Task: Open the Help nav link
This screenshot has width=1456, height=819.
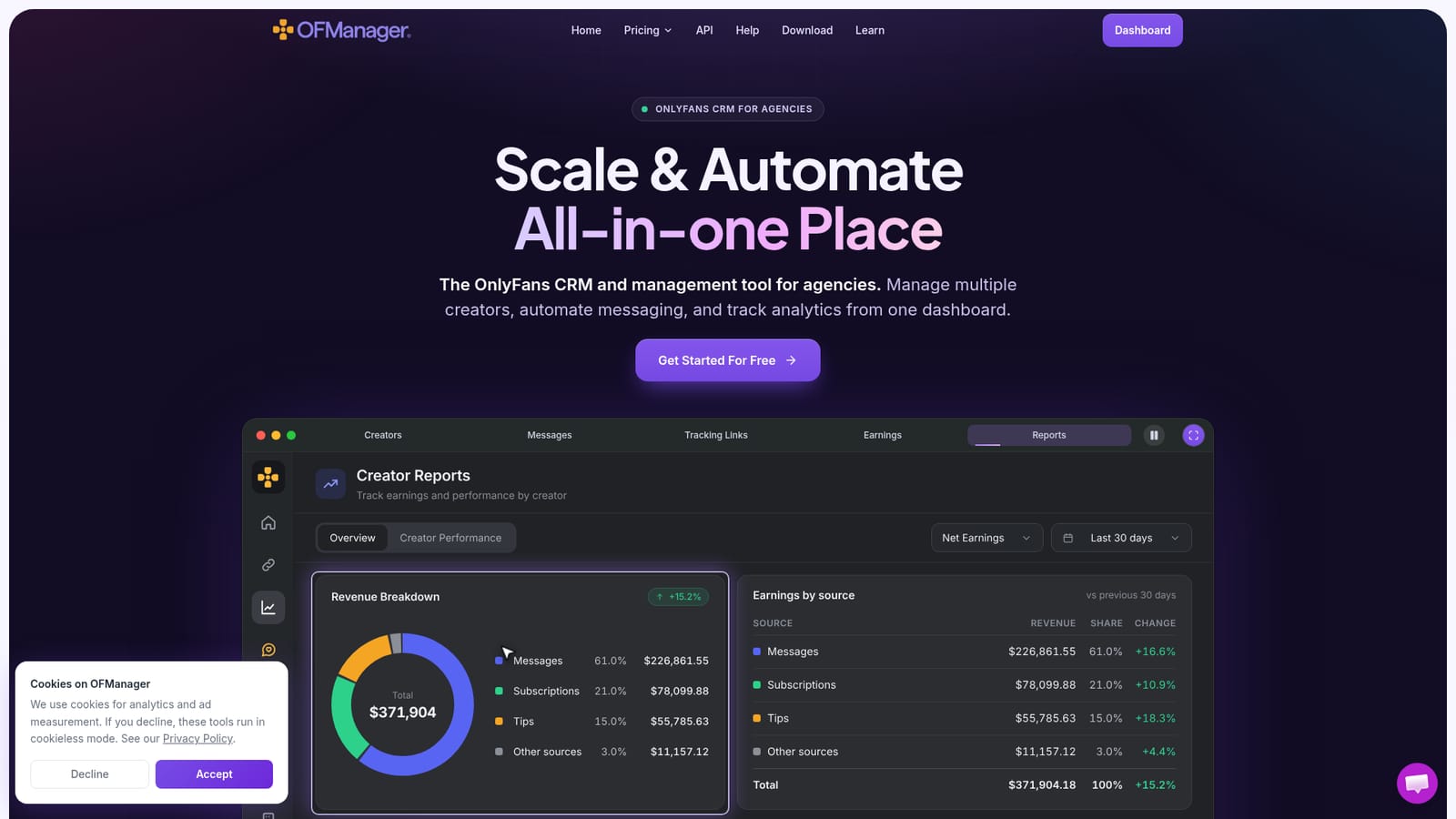Action: point(747,30)
